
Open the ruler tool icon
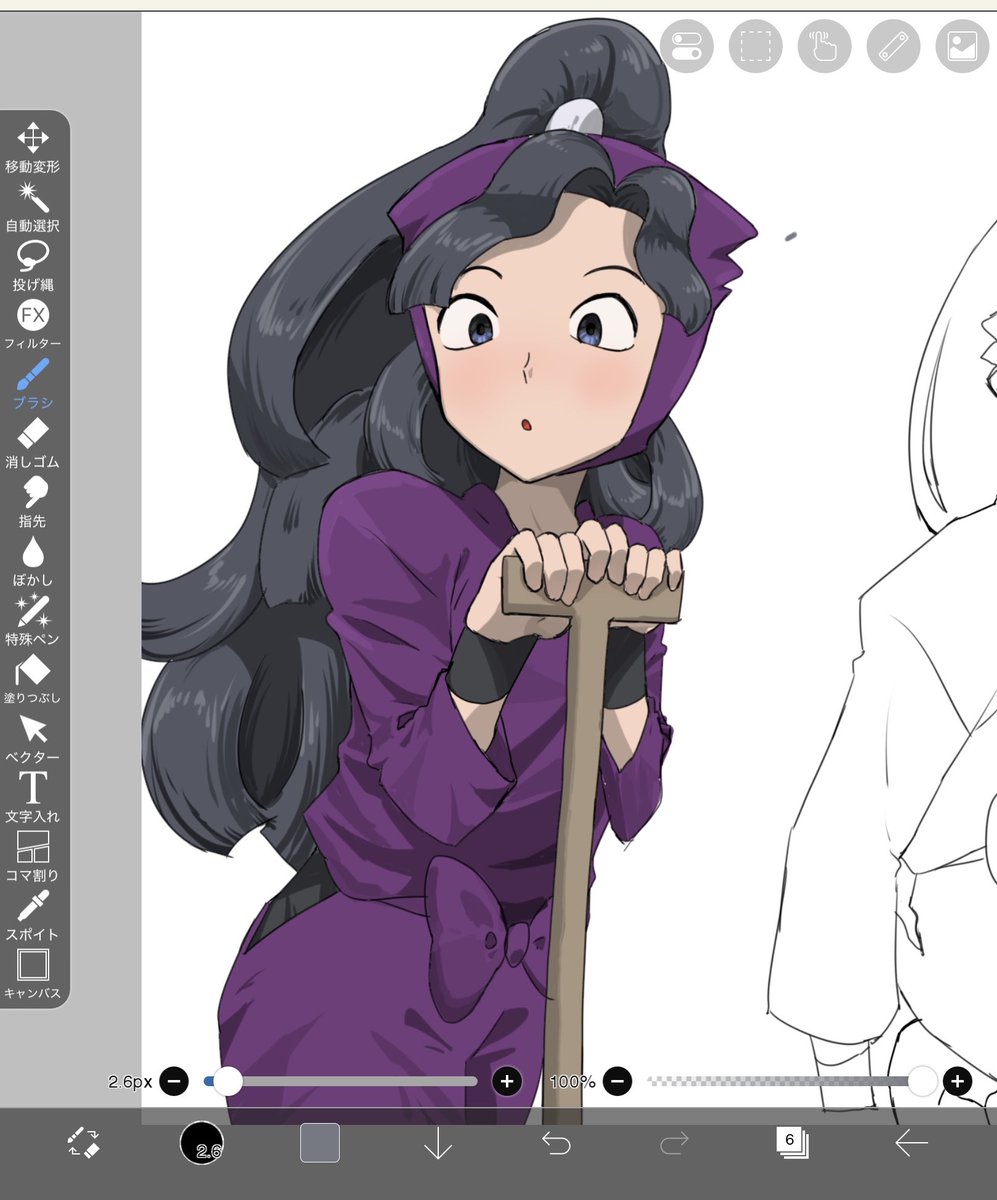[x=893, y=46]
